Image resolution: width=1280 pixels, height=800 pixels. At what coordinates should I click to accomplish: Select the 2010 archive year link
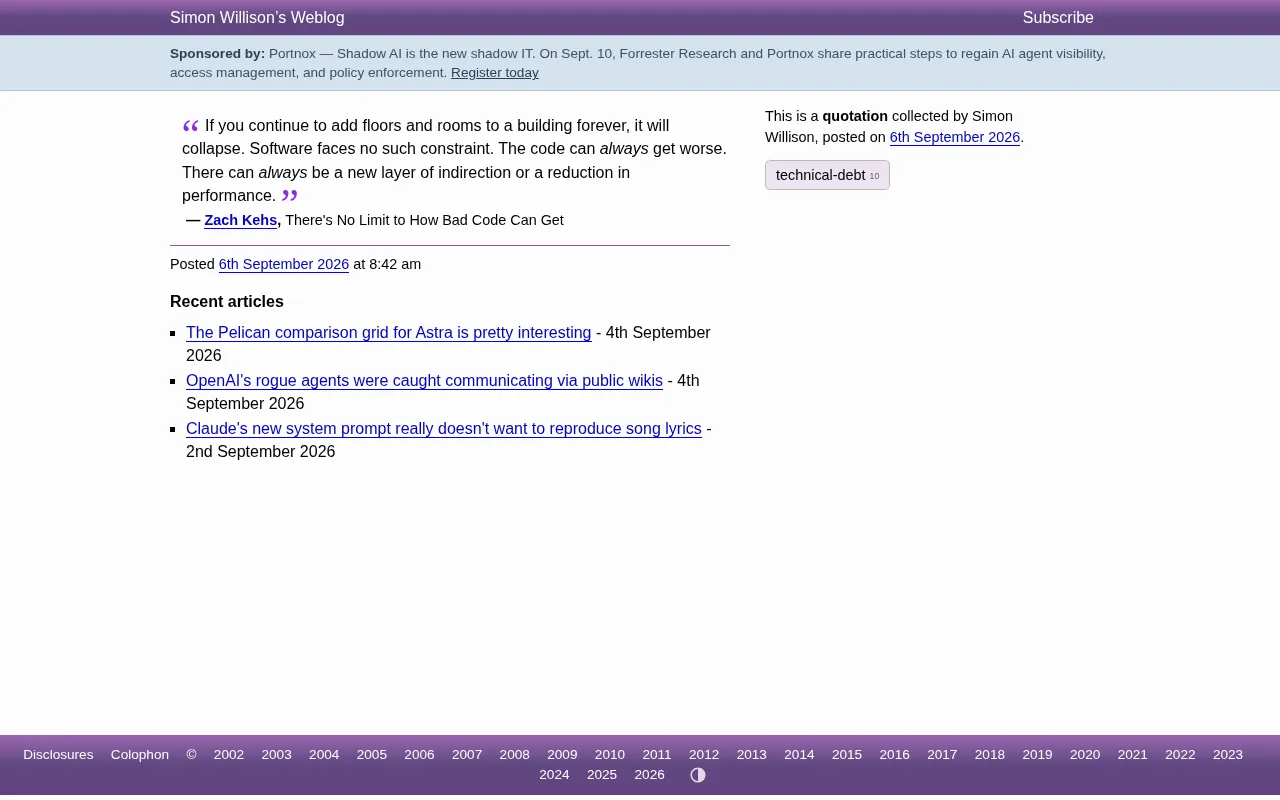point(610,755)
